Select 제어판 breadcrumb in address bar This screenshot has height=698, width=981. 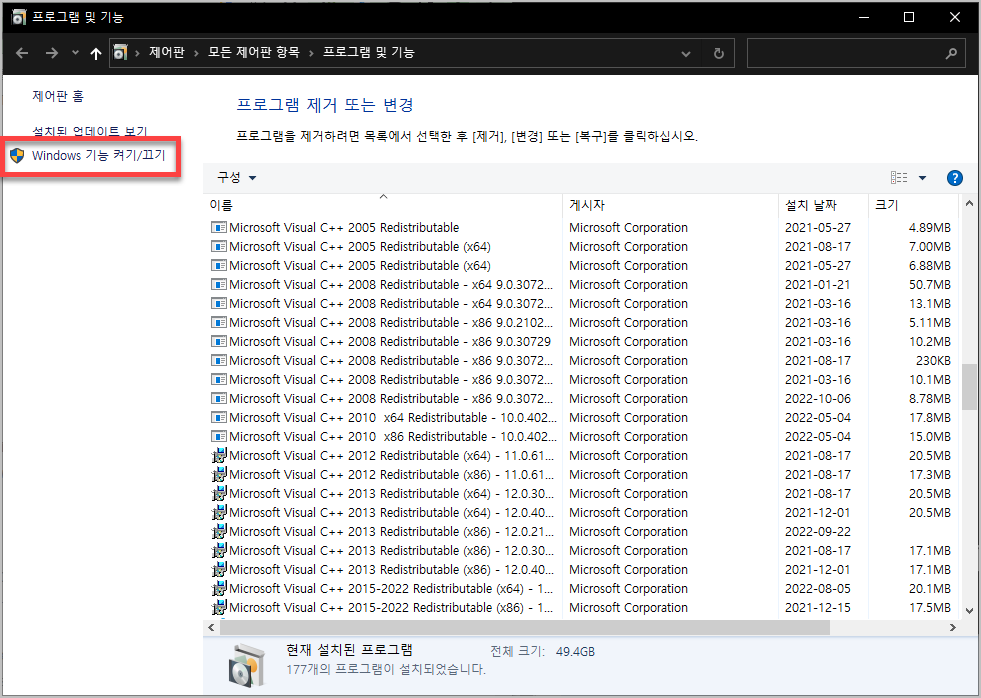167,53
